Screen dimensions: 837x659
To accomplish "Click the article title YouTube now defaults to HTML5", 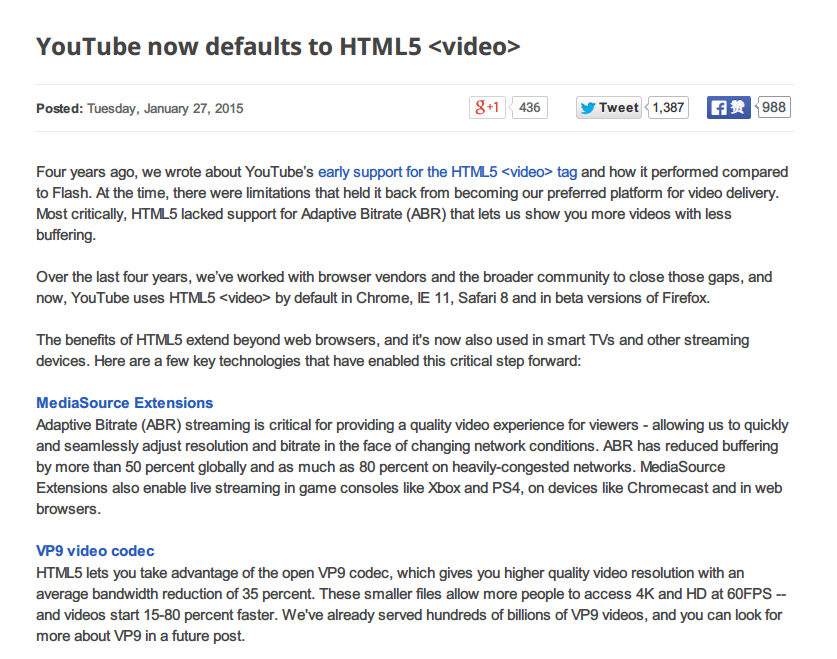I will [278, 46].
